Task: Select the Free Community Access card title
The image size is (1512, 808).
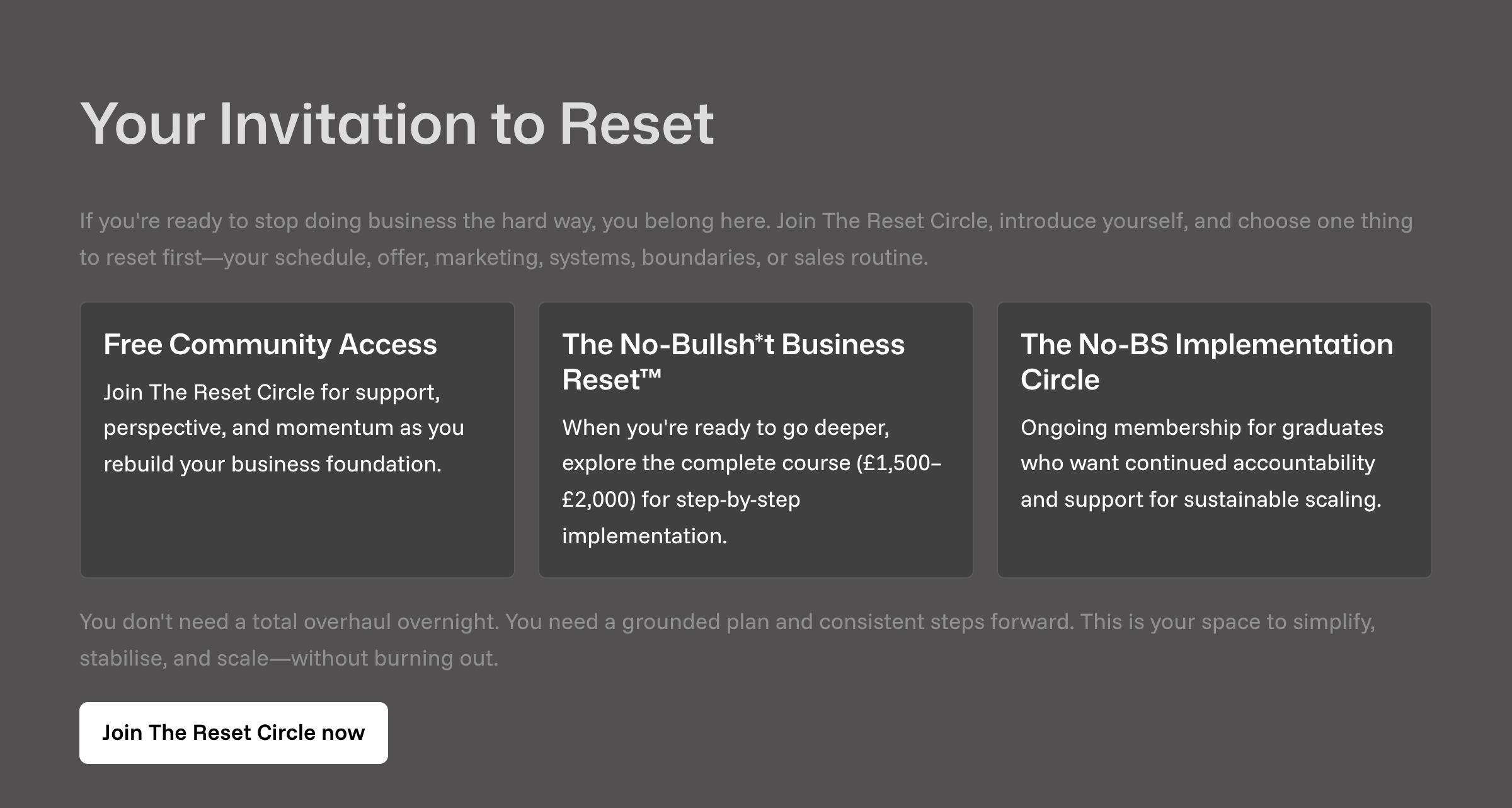Action: (270, 344)
